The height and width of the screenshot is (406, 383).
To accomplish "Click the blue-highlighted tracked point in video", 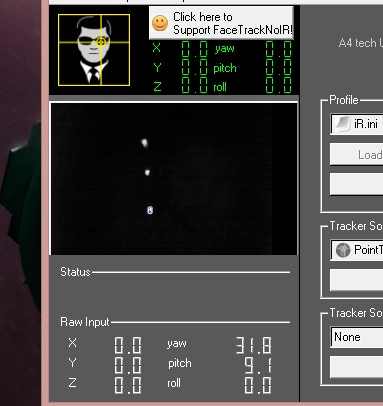I will pyautogui.click(x=150, y=210).
